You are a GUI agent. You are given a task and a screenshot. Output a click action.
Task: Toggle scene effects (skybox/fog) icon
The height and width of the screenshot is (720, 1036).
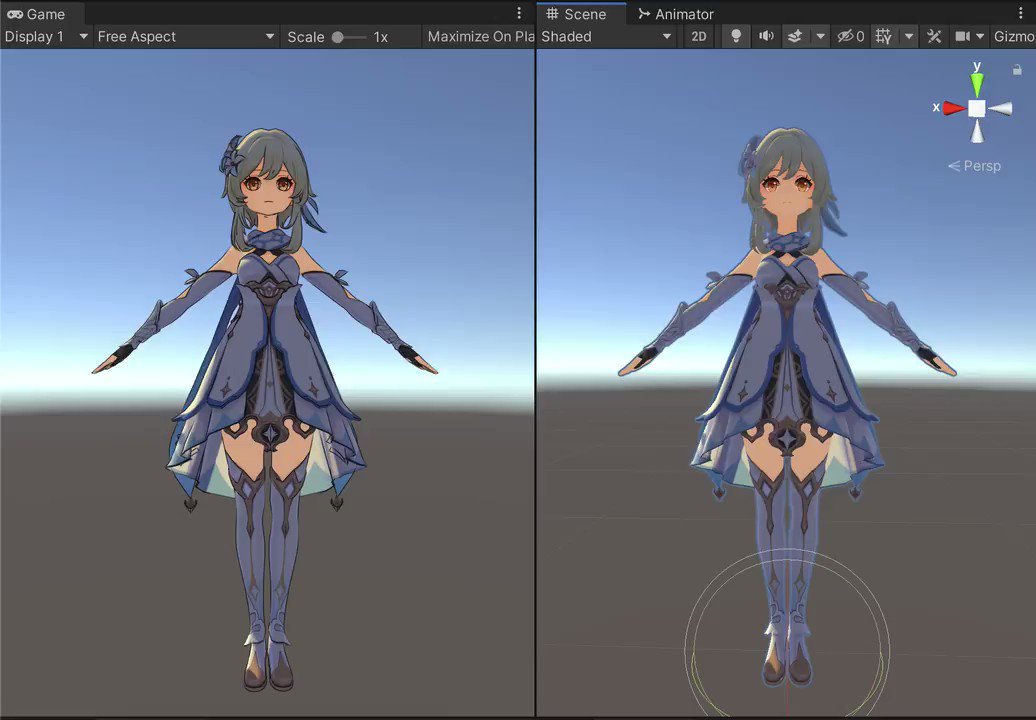click(x=796, y=37)
